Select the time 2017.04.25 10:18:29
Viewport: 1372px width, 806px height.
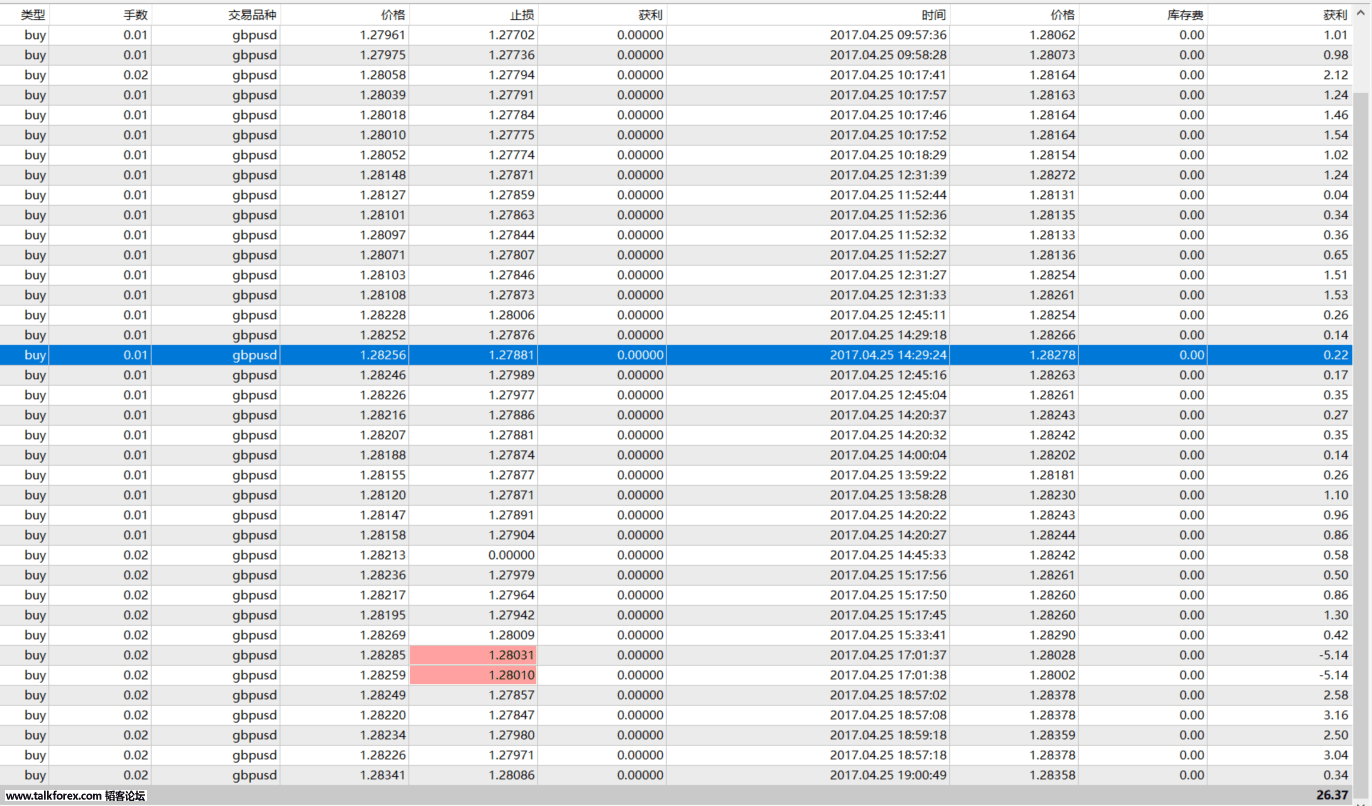click(888, 155)
